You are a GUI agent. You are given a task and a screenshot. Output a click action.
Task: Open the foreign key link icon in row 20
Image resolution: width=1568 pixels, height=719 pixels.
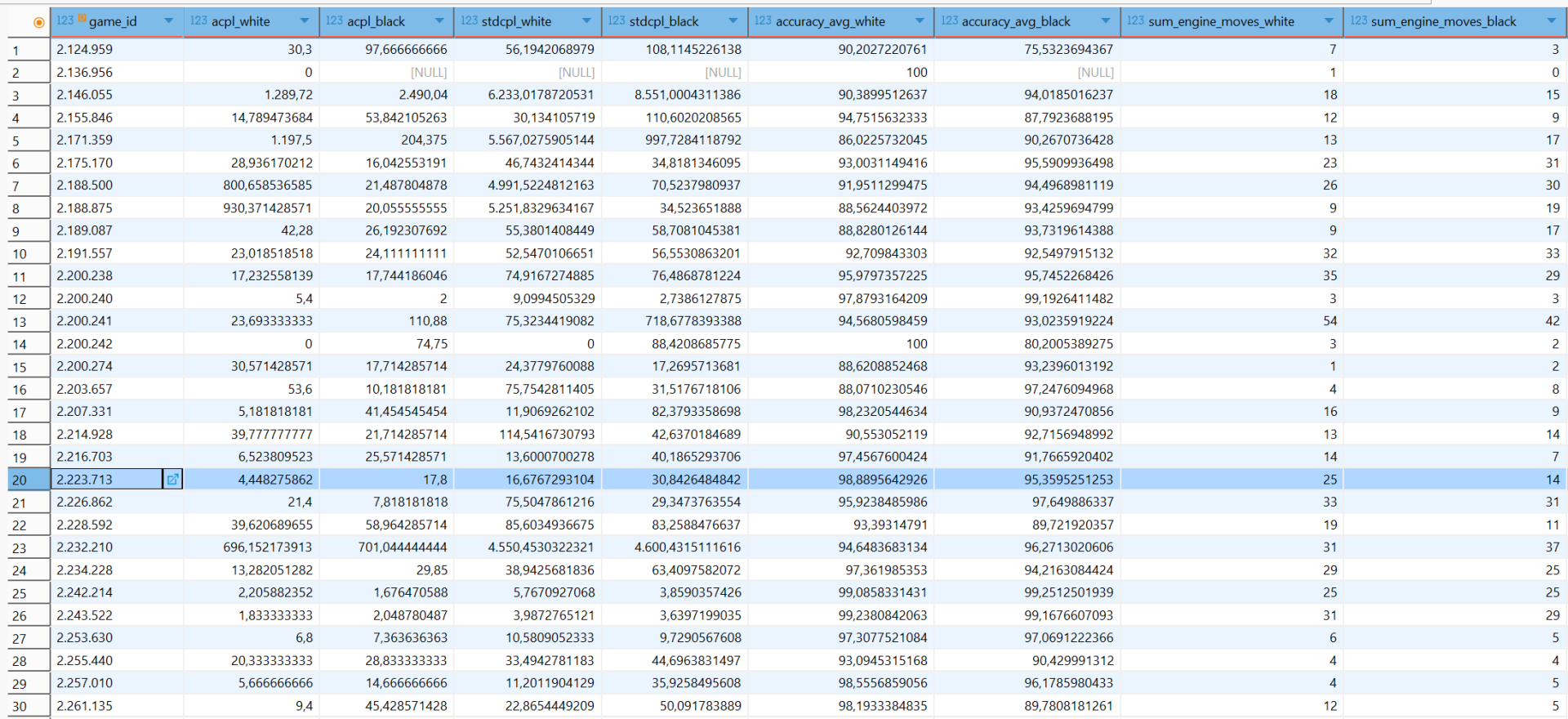172,480
